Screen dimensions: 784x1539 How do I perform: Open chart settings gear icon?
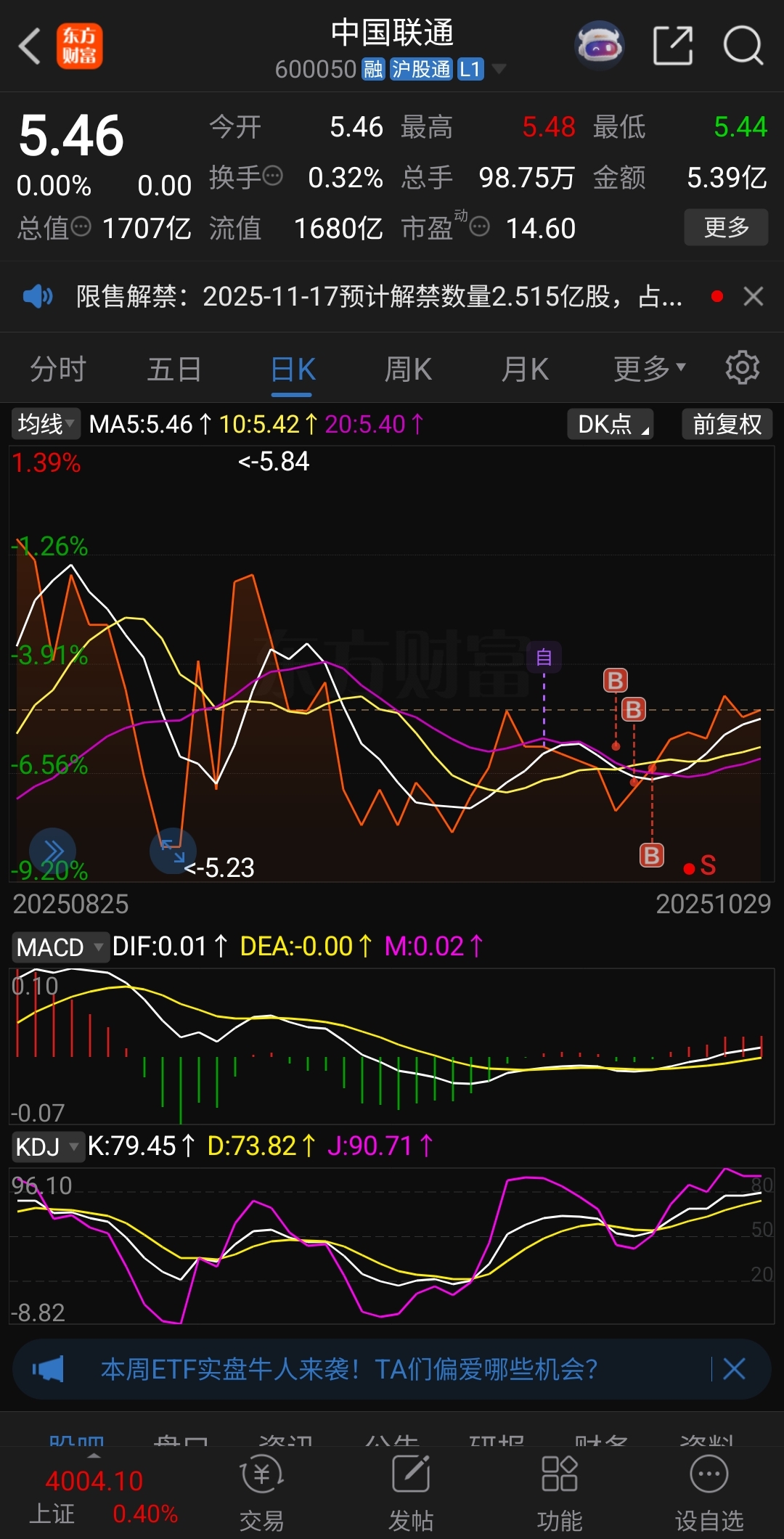coord(742,367)
